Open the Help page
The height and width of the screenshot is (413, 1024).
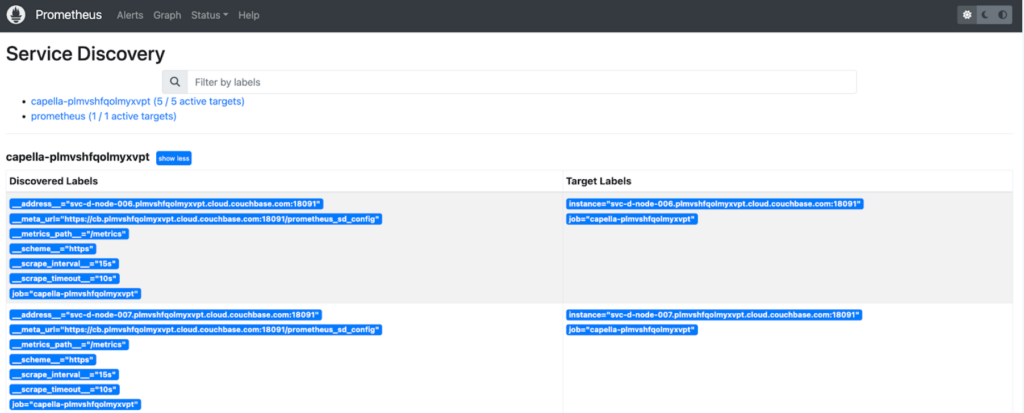(x=249, y=15)
